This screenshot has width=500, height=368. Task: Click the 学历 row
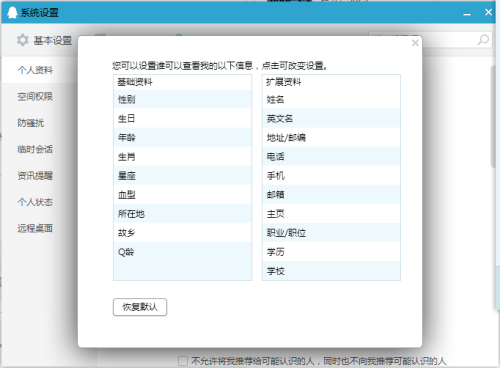(331, 252)
